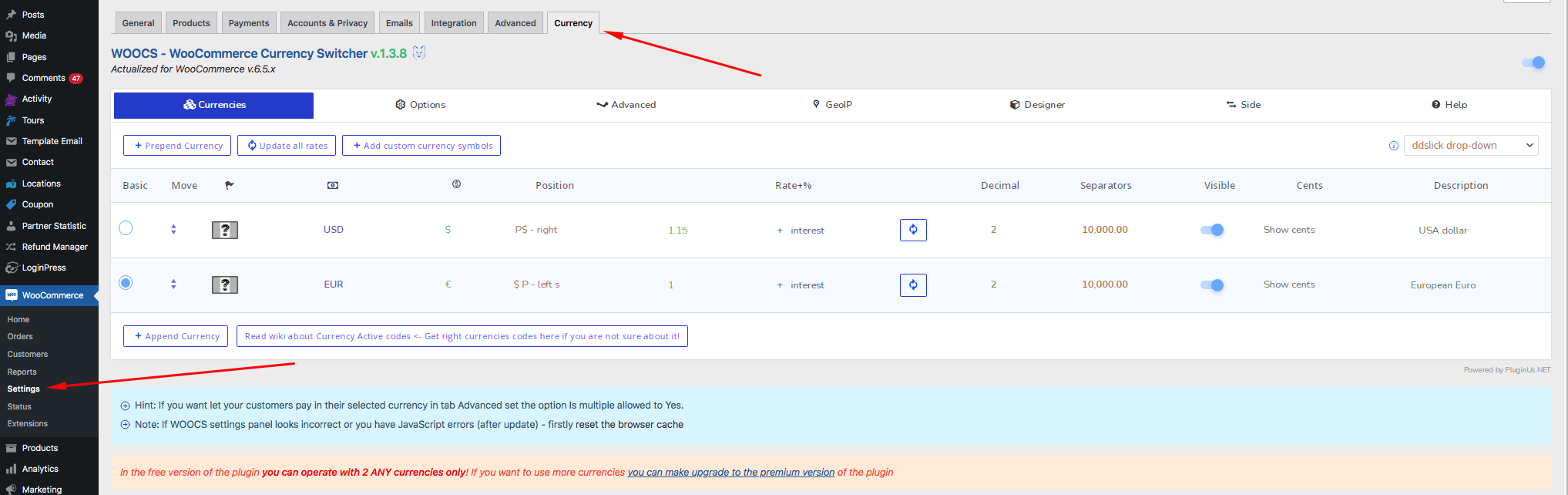Open the wiki about Currency Active codes
The width and height of the screenshot is (1568, 495).
point(462,336)
